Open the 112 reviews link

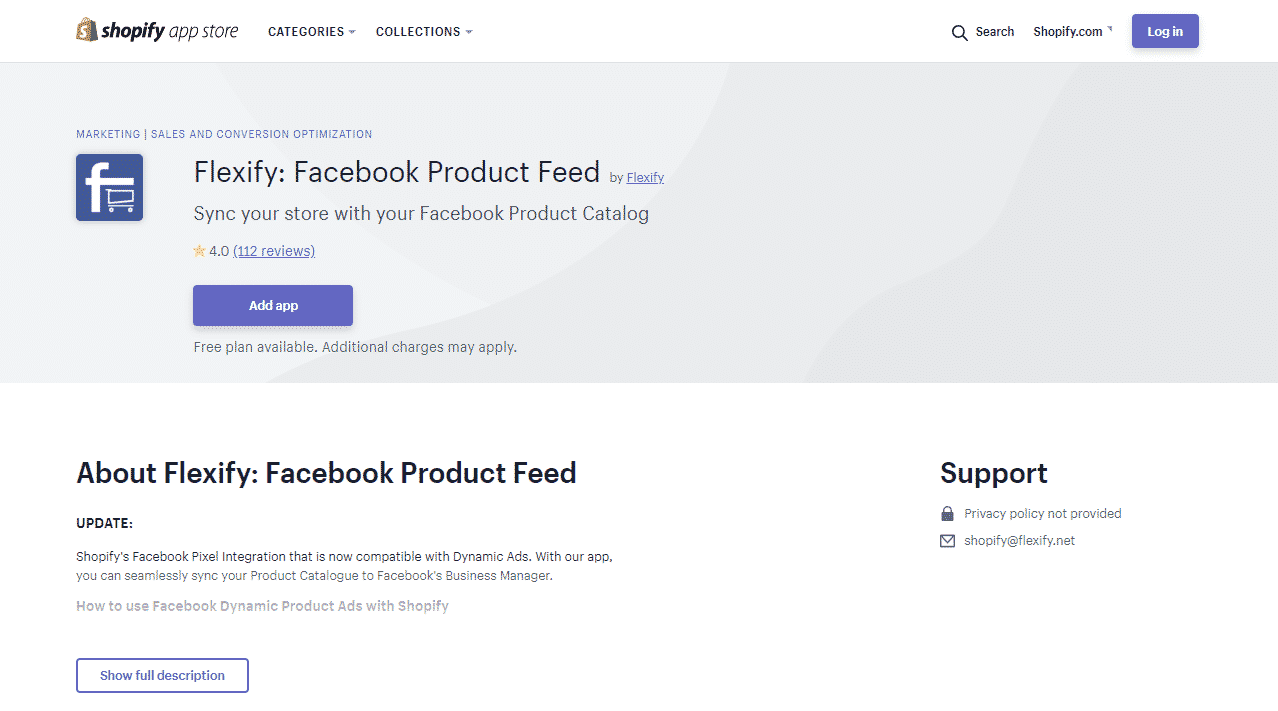tap(274, 251)
